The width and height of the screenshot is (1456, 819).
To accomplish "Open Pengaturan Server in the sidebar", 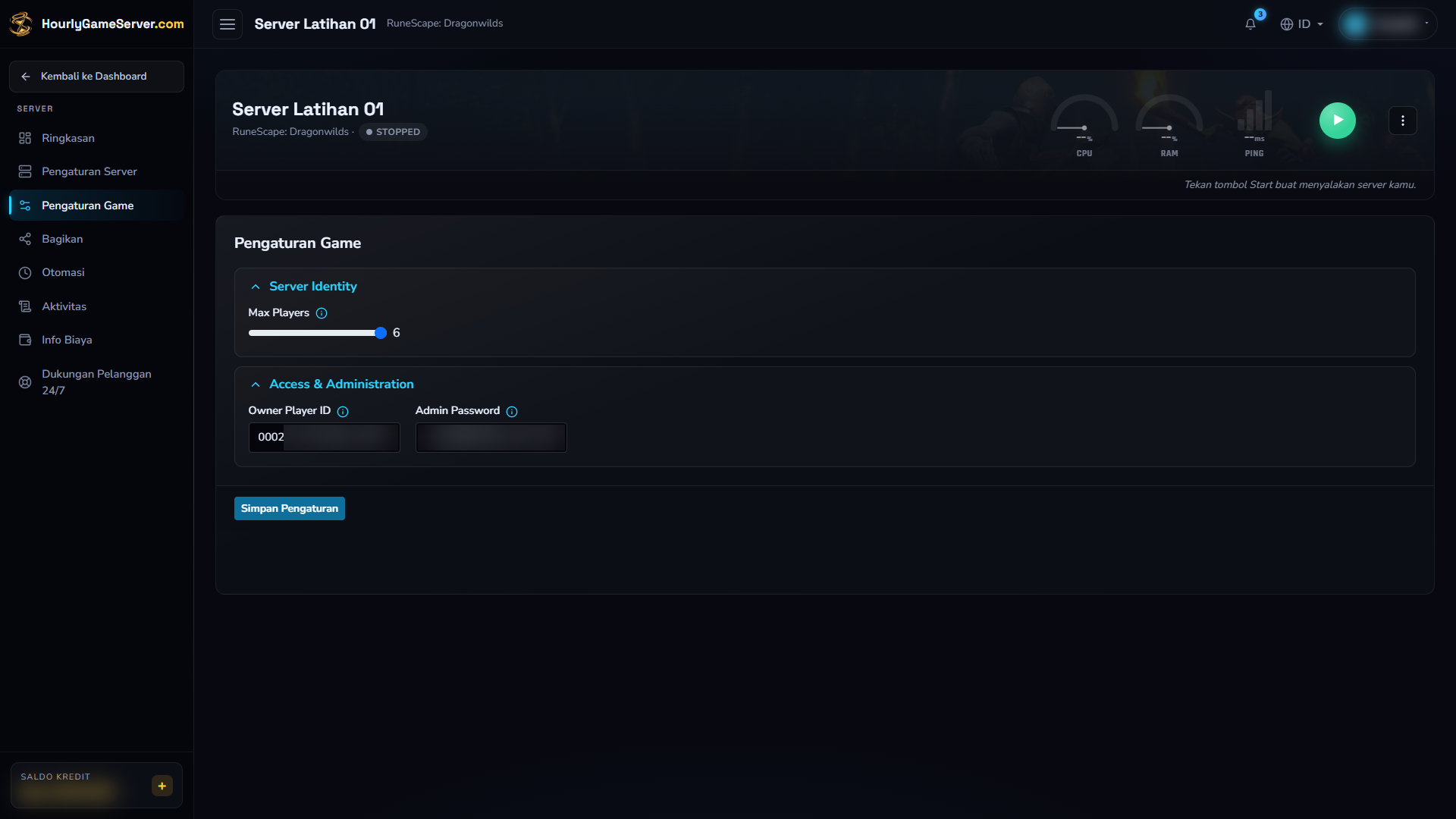I will [96, 171].
